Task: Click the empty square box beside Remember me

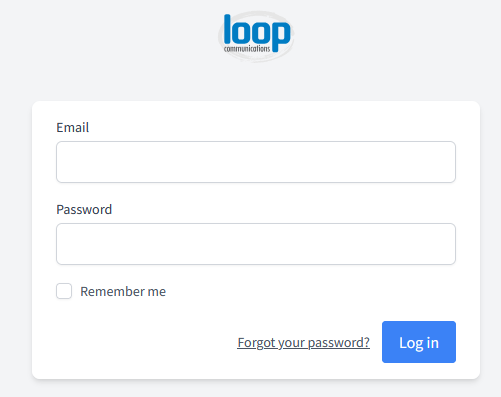Action: click(64, 291)
